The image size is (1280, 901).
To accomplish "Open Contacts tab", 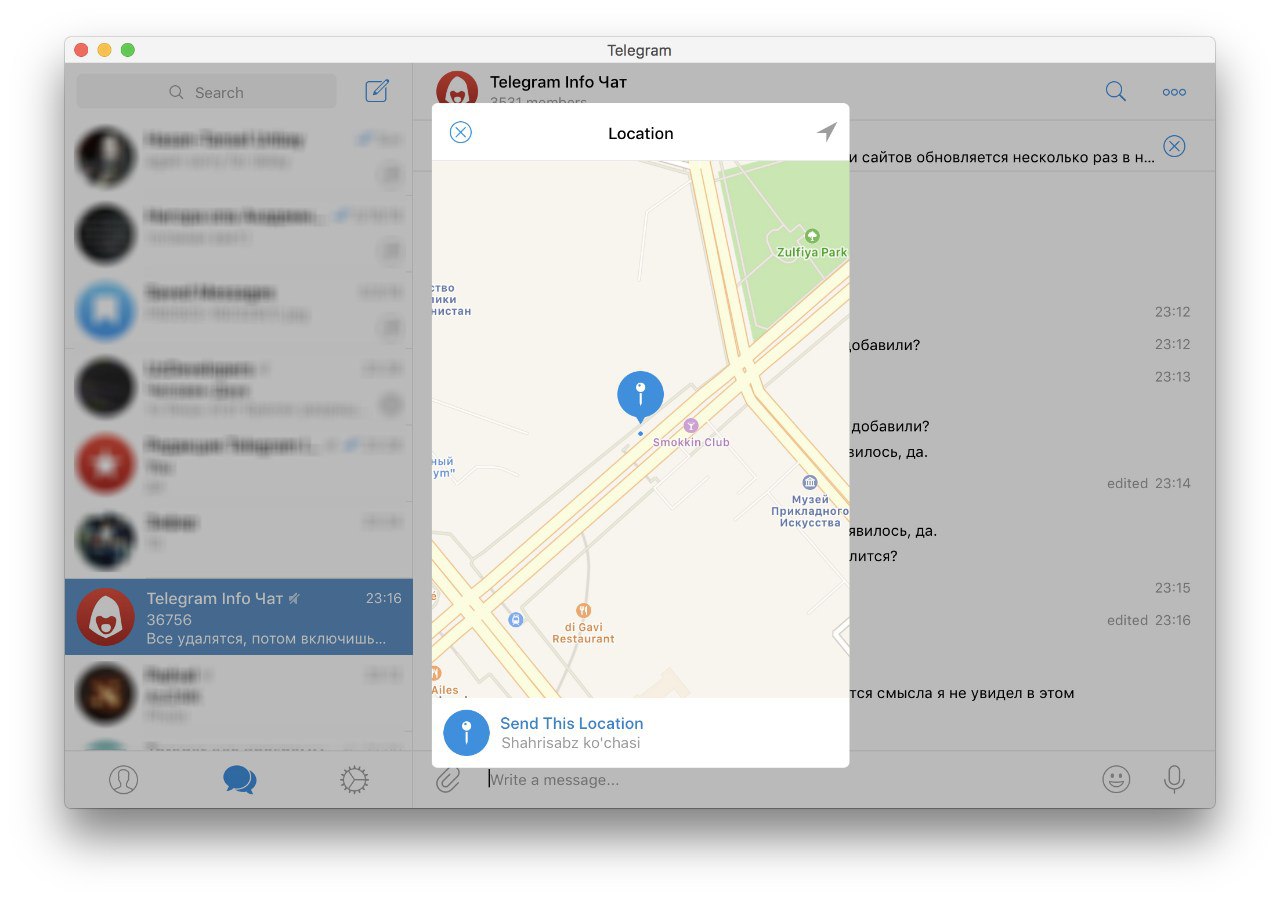I will [x=123, y=780].
